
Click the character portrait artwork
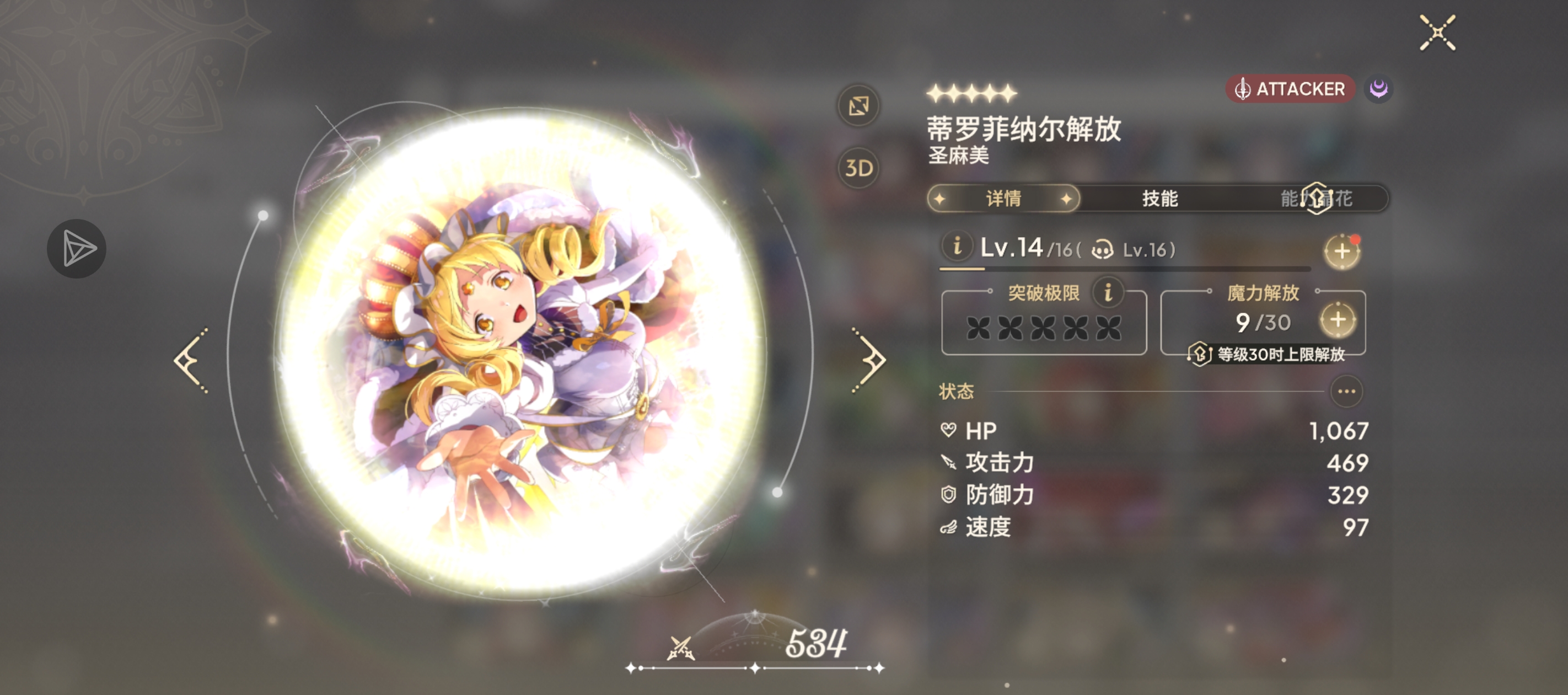pyautogui.click(x=520, y=350)
